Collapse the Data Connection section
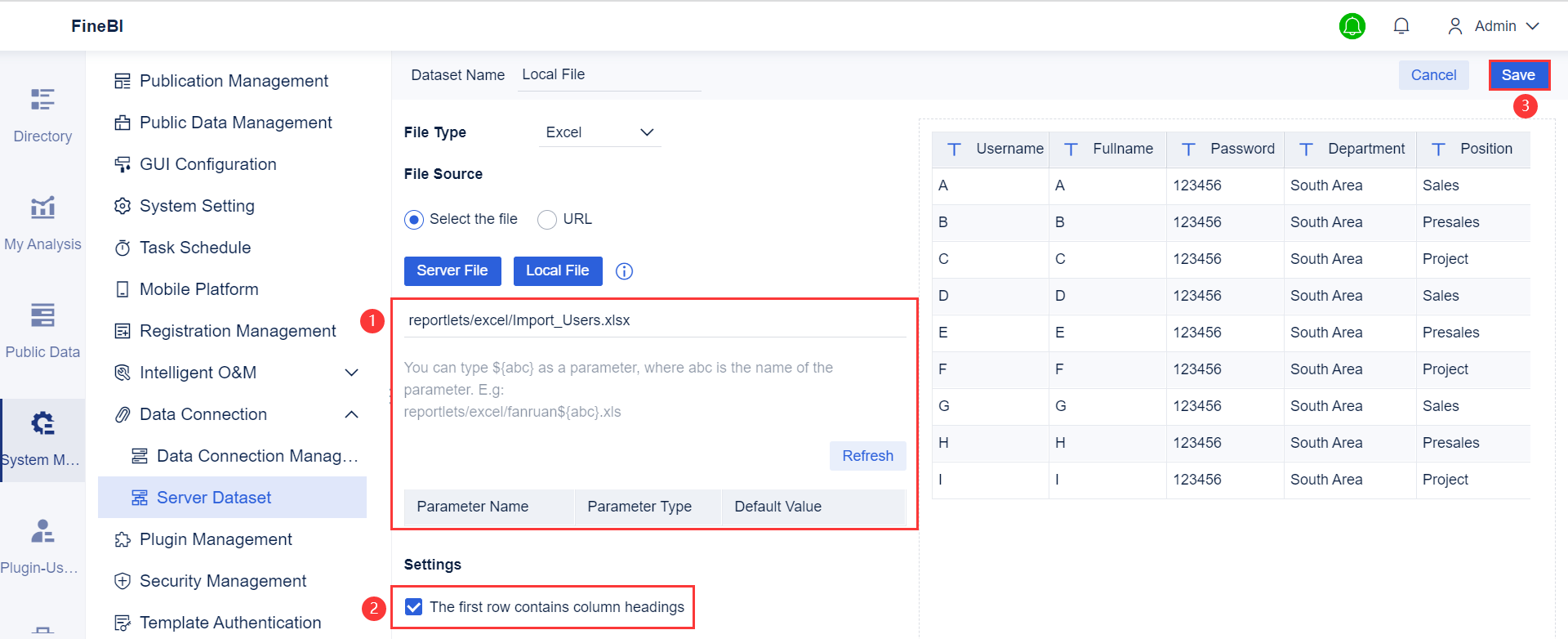Image resolution: width=1568 pixels, height=639 pixels. click(x=352, y=414)
